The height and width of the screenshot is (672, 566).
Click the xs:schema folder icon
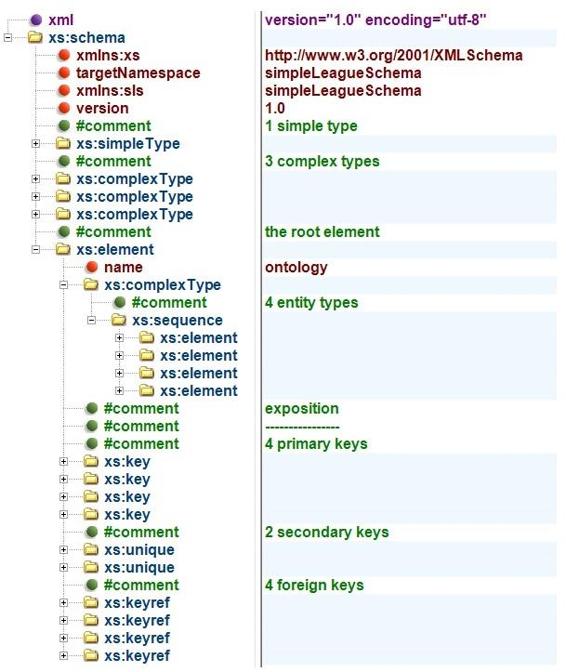[35, 38]
